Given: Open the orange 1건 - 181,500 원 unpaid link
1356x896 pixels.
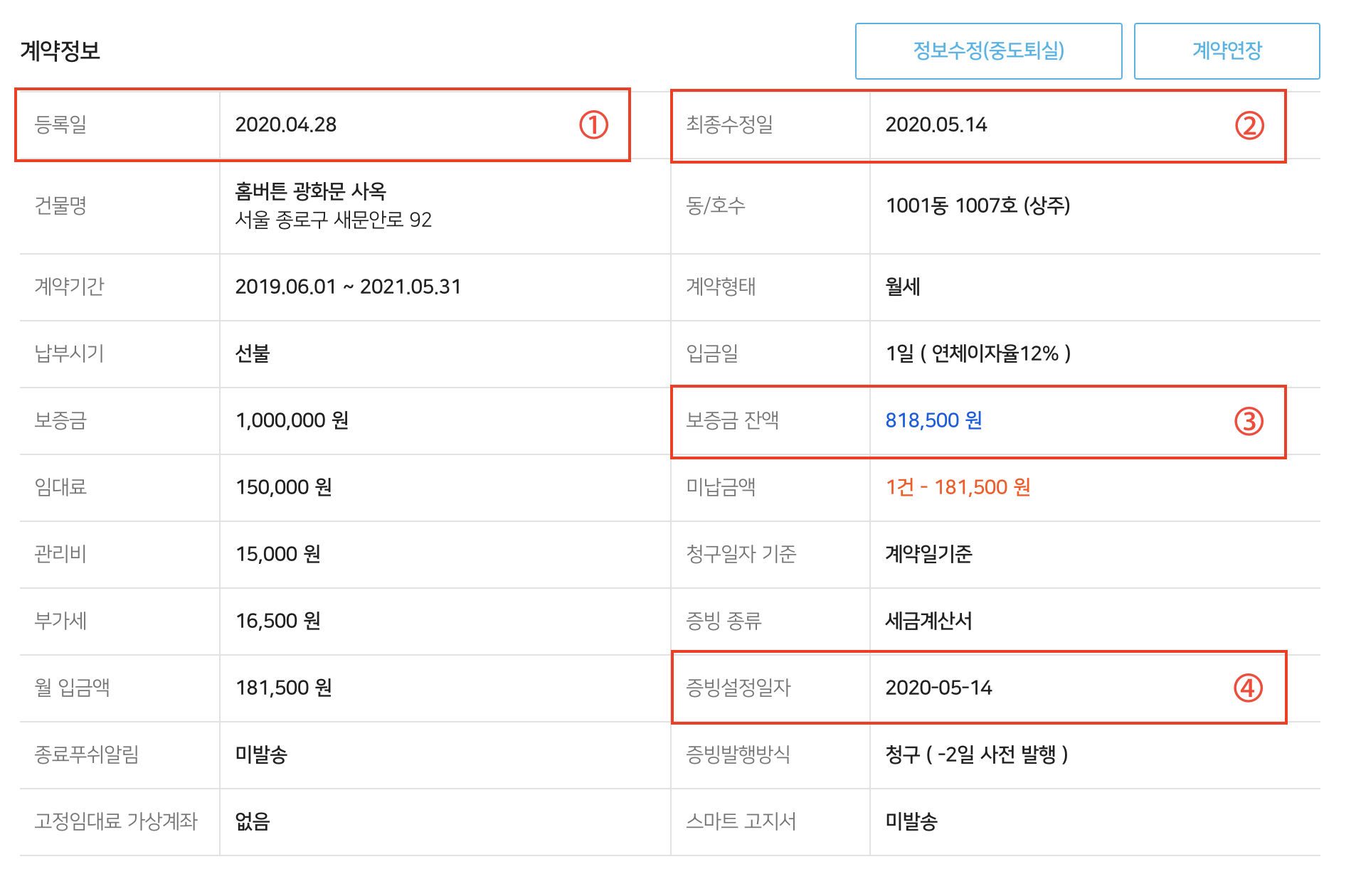Looking at the screenshot, I should coord(958,487).
